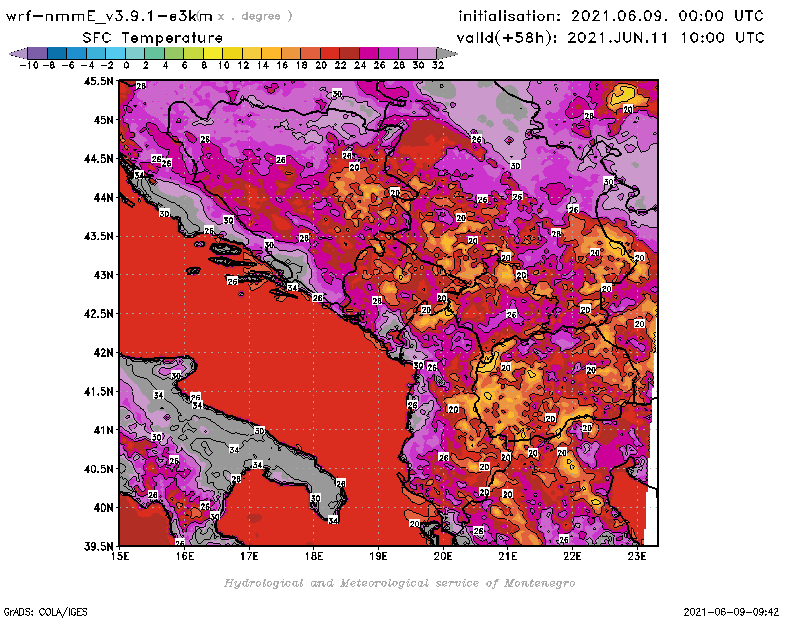
Task: Click the 'Hydrological and Meteorological service of Montenegro' caption
Action: click(x=399, y=583)
